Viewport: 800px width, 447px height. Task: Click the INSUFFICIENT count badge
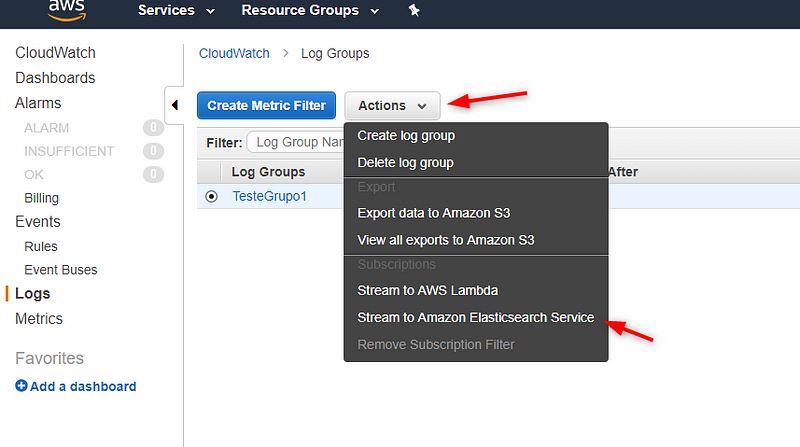click(x=153, y=151)
